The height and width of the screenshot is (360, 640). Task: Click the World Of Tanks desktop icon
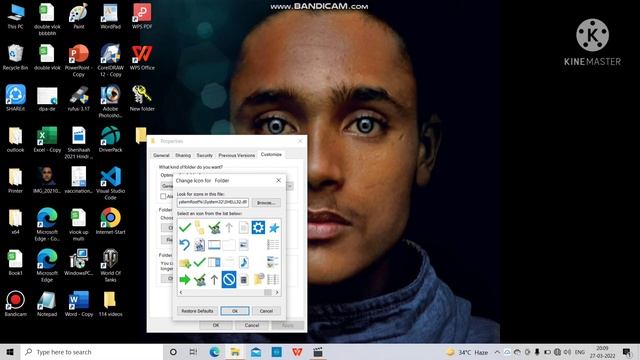click(110, 265)
